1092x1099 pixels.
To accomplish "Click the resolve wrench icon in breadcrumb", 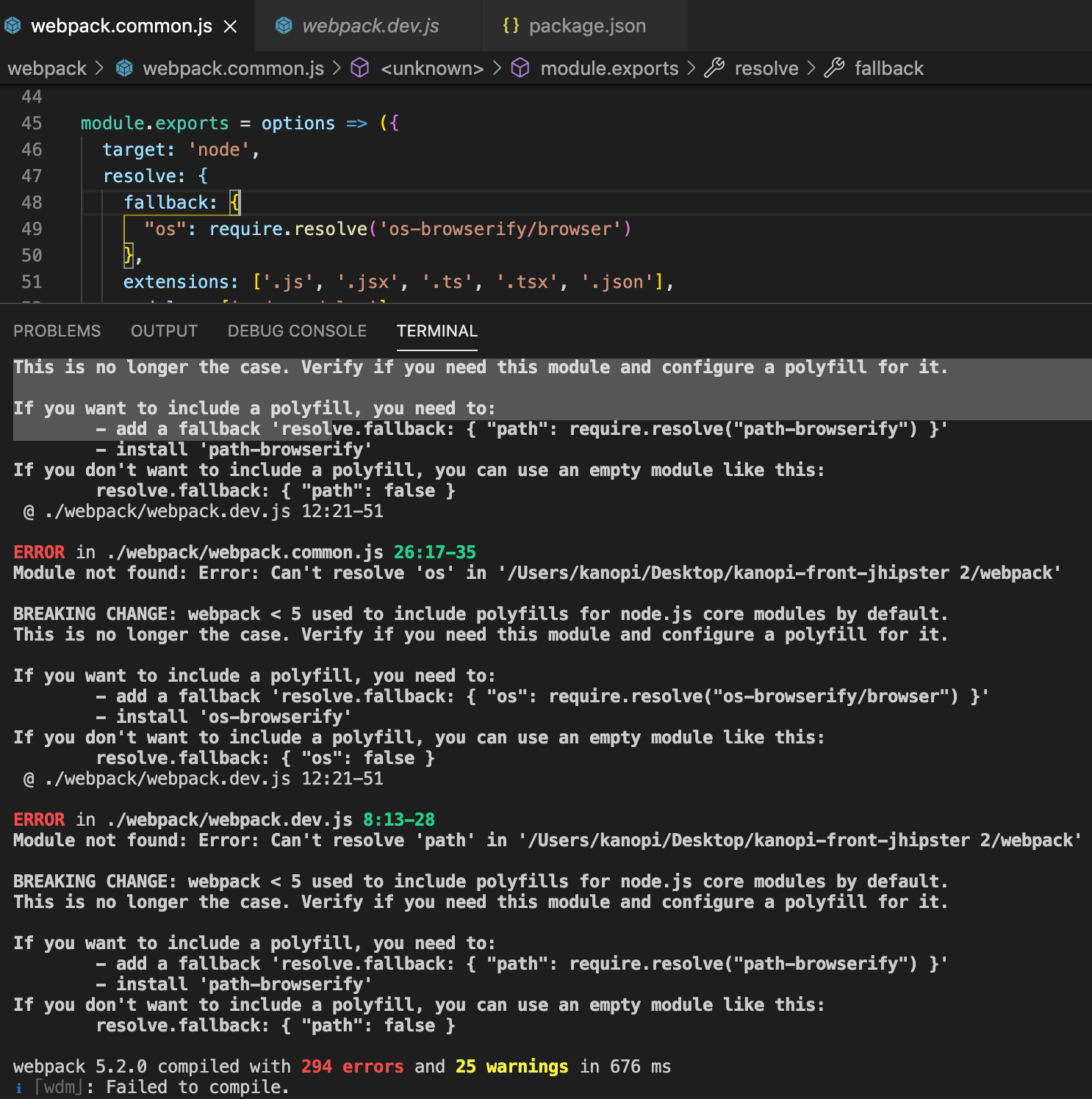I will pyautogui.click(x=714, y=68).
